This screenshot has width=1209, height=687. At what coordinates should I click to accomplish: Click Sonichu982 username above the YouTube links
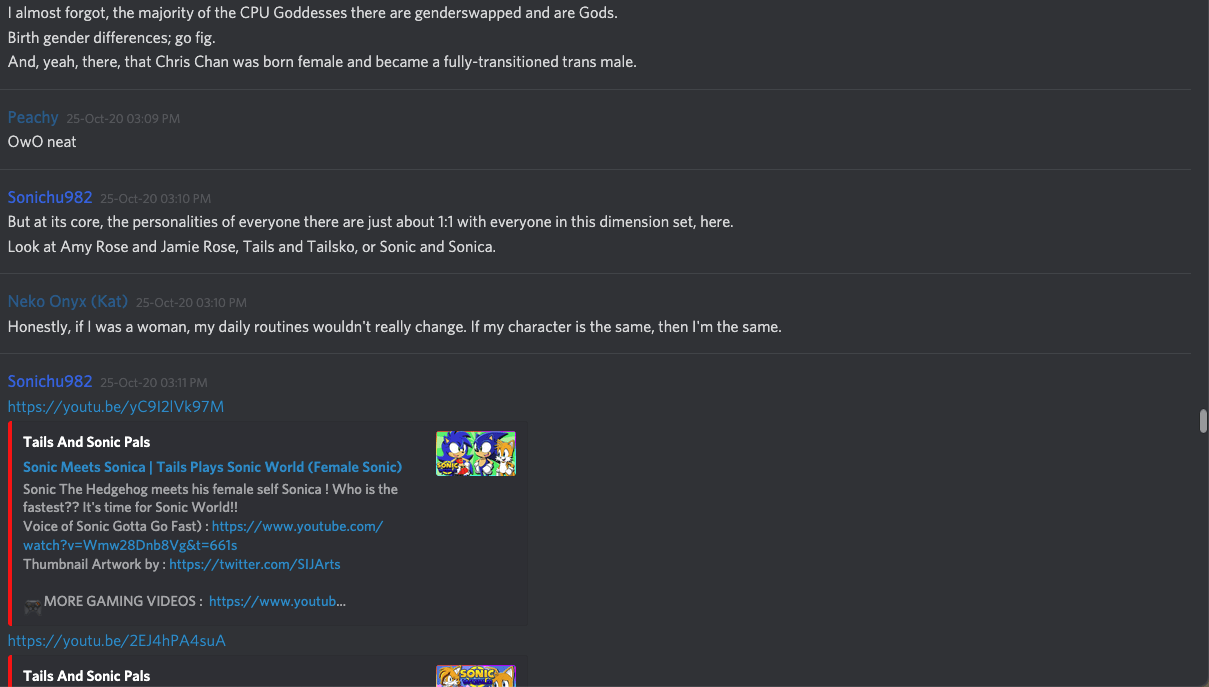[x=50, y=381]
